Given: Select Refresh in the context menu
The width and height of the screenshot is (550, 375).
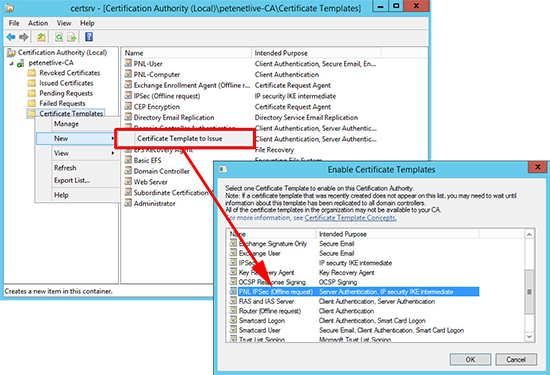Looking at the screenshot, I should [x=65, y=168].
